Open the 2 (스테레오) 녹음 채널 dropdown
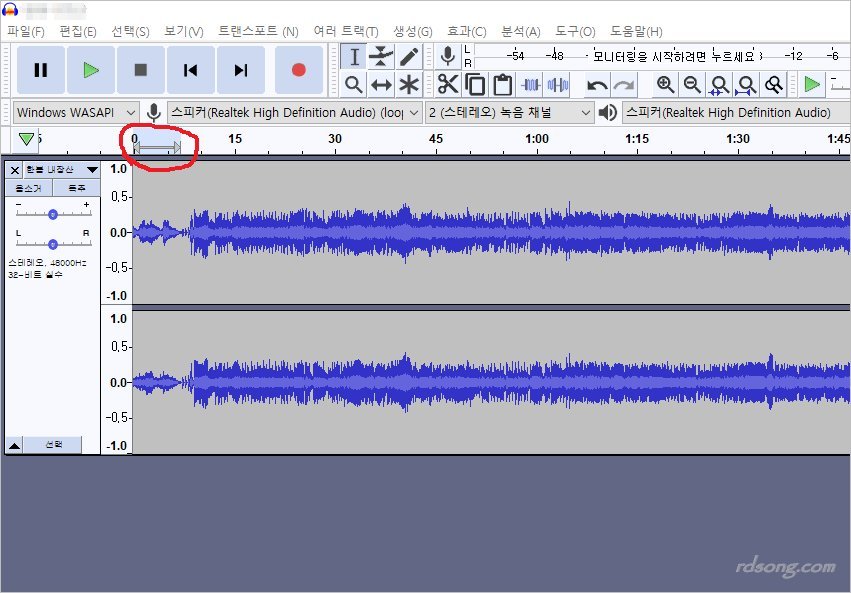 point(510,112)
